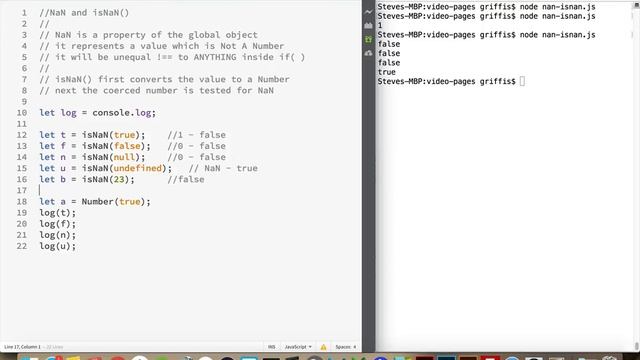Click the cloud upload icon in sidebar
This screenshot has height=360, width=640.
(x=368, y=53)
